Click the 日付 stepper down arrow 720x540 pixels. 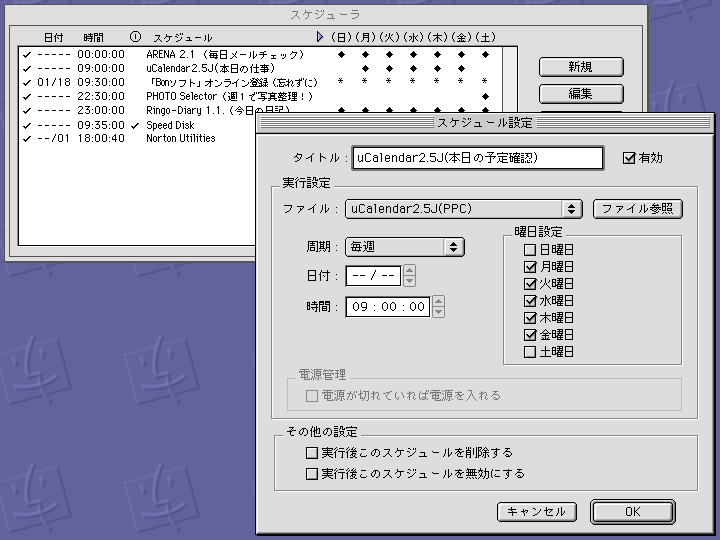(410, 281)
